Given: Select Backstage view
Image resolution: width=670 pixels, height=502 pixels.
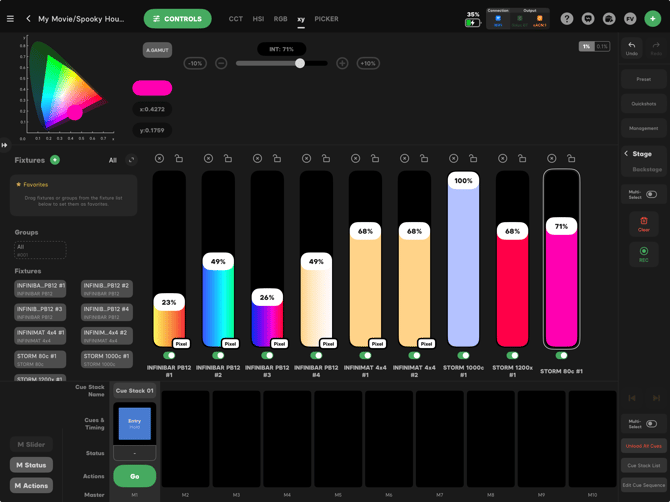Looking at the screenshot, I should pyautogui.click(x=647, y=170).
